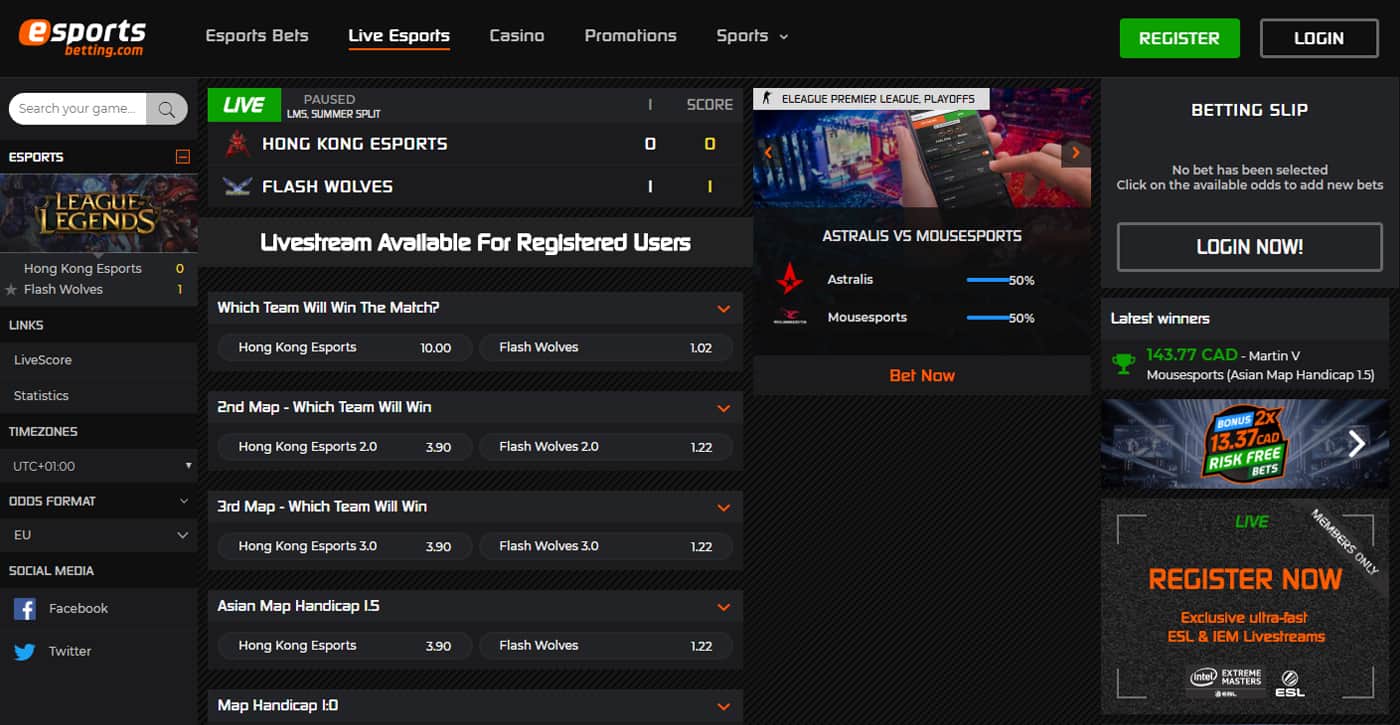Click the 143.77 CAD winner amount
1400x725 pixels.
coord(1192,355)
